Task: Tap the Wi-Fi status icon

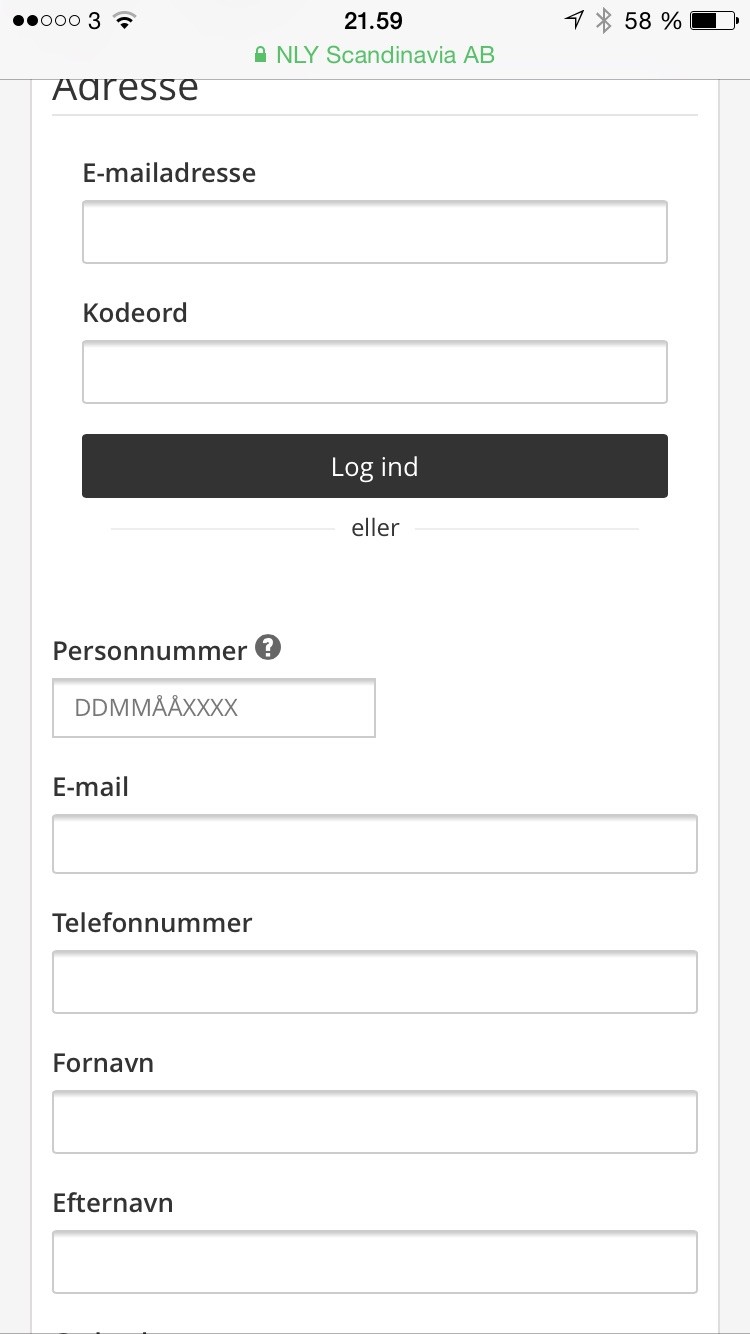Action: point(125,20)
